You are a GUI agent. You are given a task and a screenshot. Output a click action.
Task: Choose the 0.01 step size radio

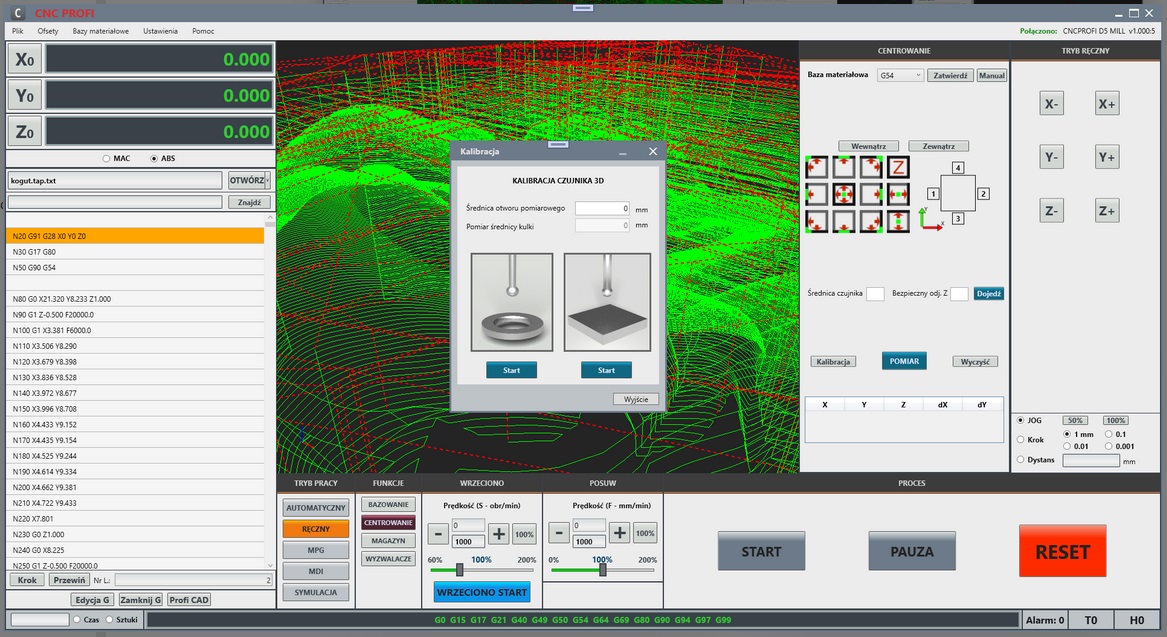[x=1067, y=446]
